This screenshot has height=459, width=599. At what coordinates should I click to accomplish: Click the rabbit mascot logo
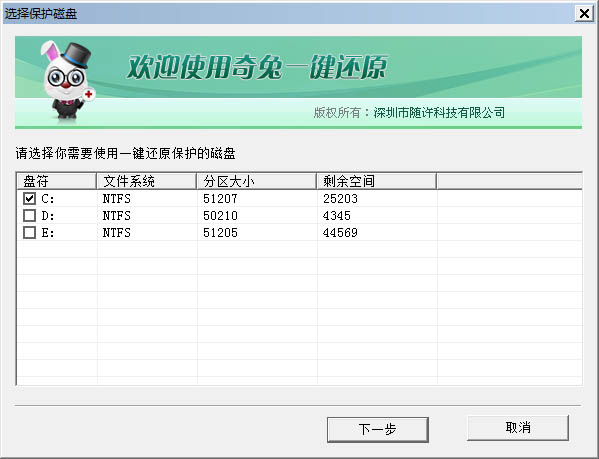pyautogui.click(x=67, y=82)
